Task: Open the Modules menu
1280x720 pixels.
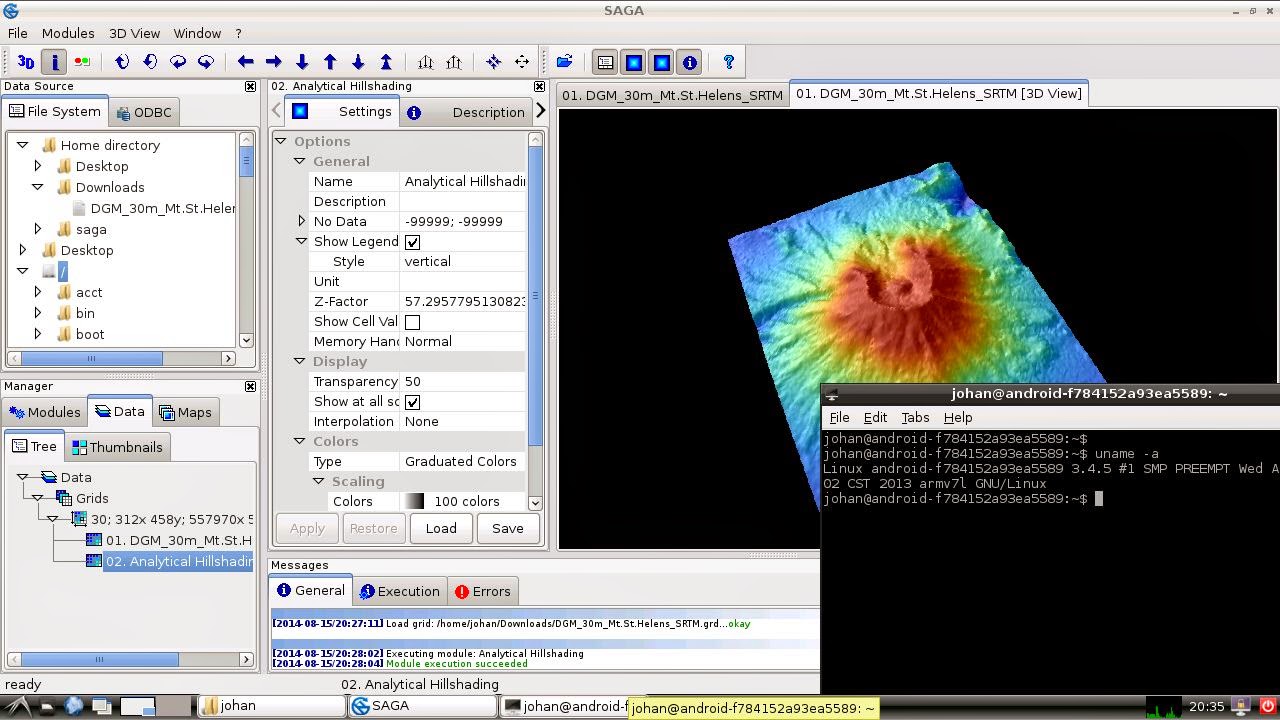Action: coord(68,33)
